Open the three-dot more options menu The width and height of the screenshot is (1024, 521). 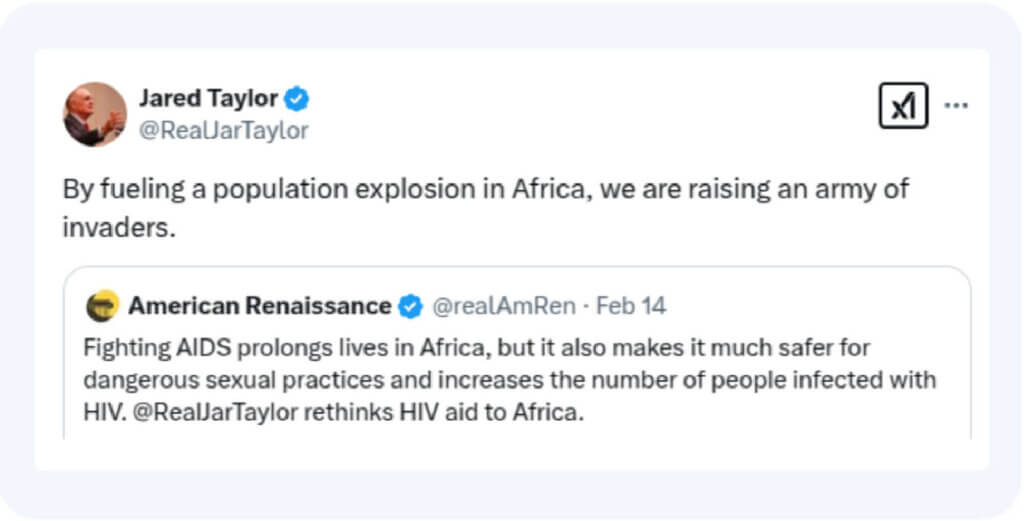point(956,106)
